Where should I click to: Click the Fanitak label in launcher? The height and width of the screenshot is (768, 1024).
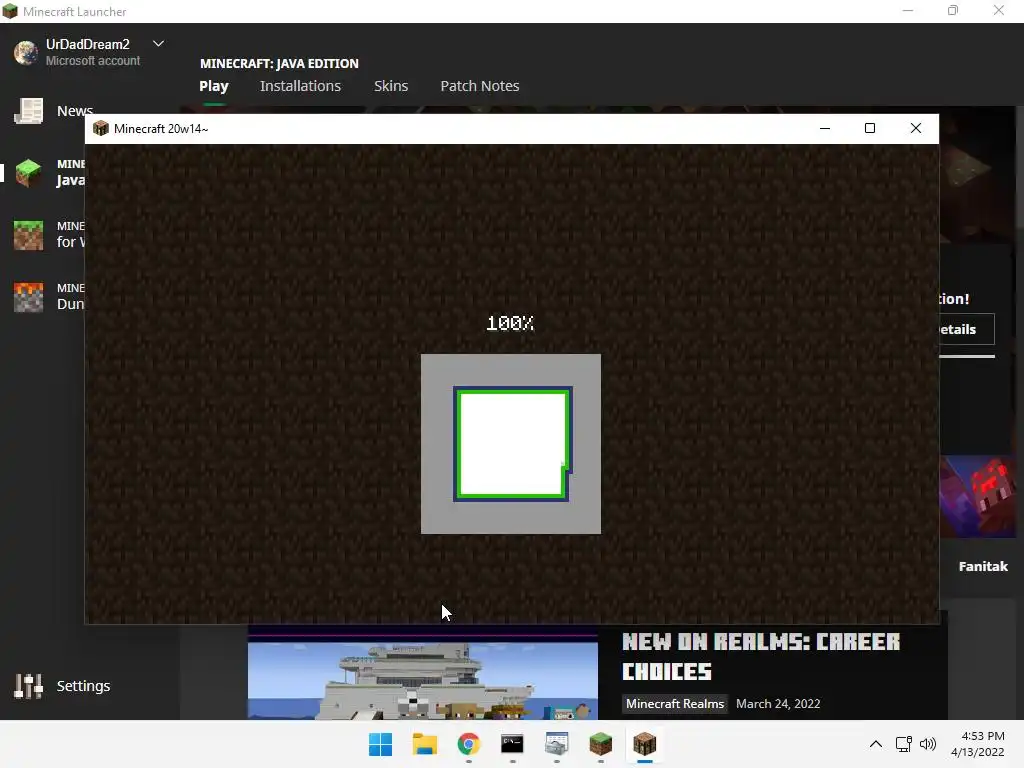point(983,567)
